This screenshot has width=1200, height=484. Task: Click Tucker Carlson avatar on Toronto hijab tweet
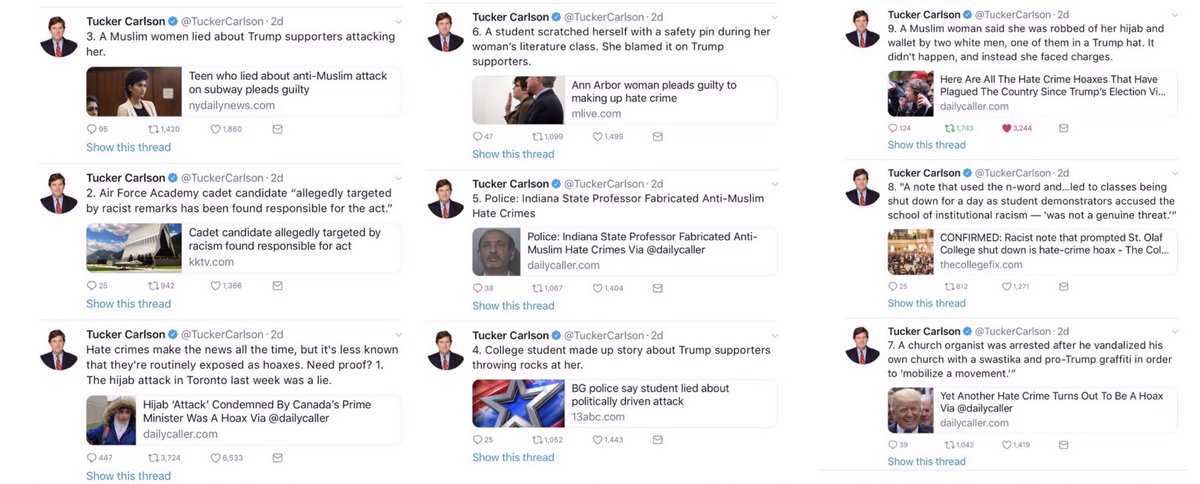59,350
